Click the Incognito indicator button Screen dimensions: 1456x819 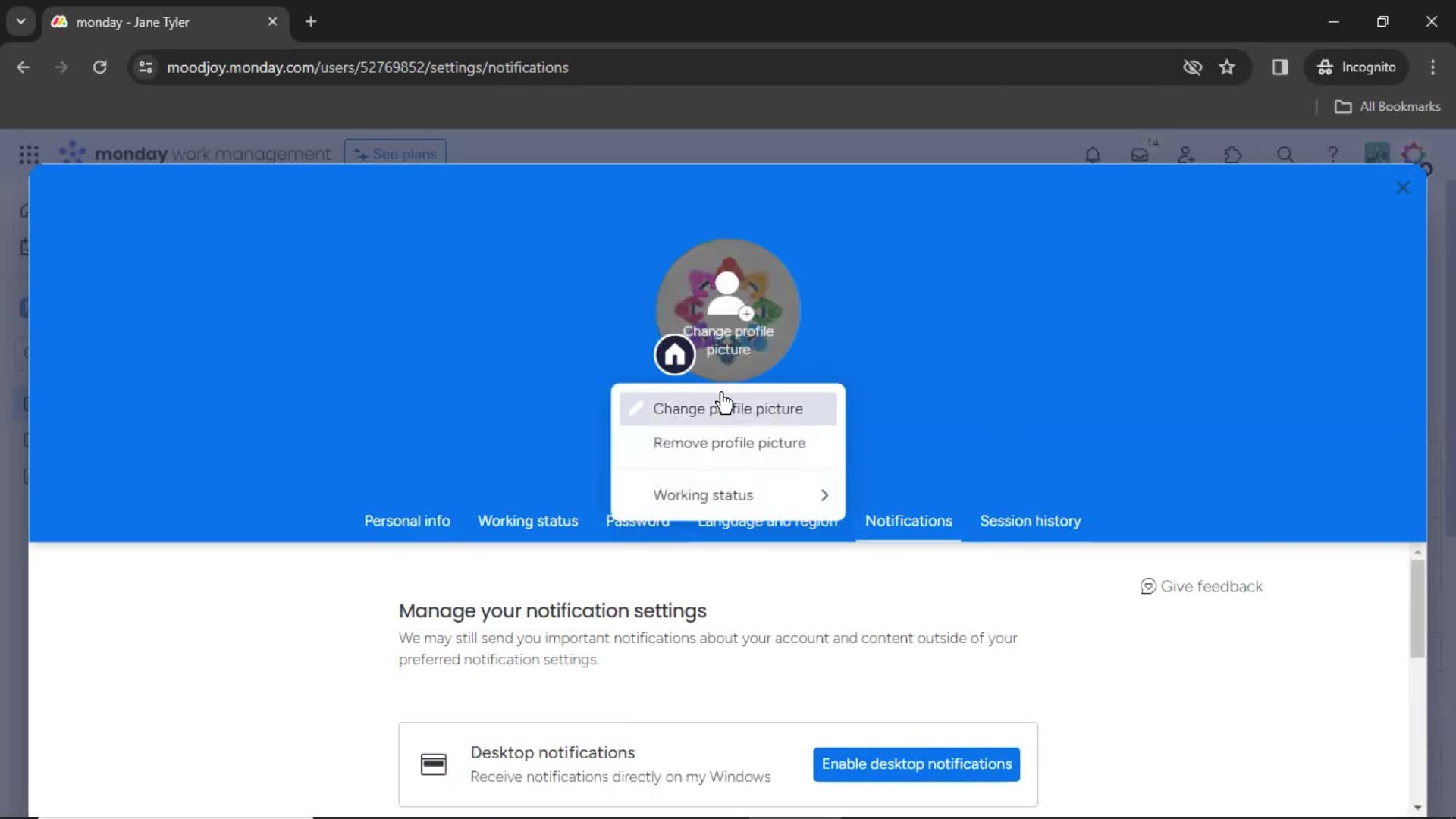(x=1356, y=67)
